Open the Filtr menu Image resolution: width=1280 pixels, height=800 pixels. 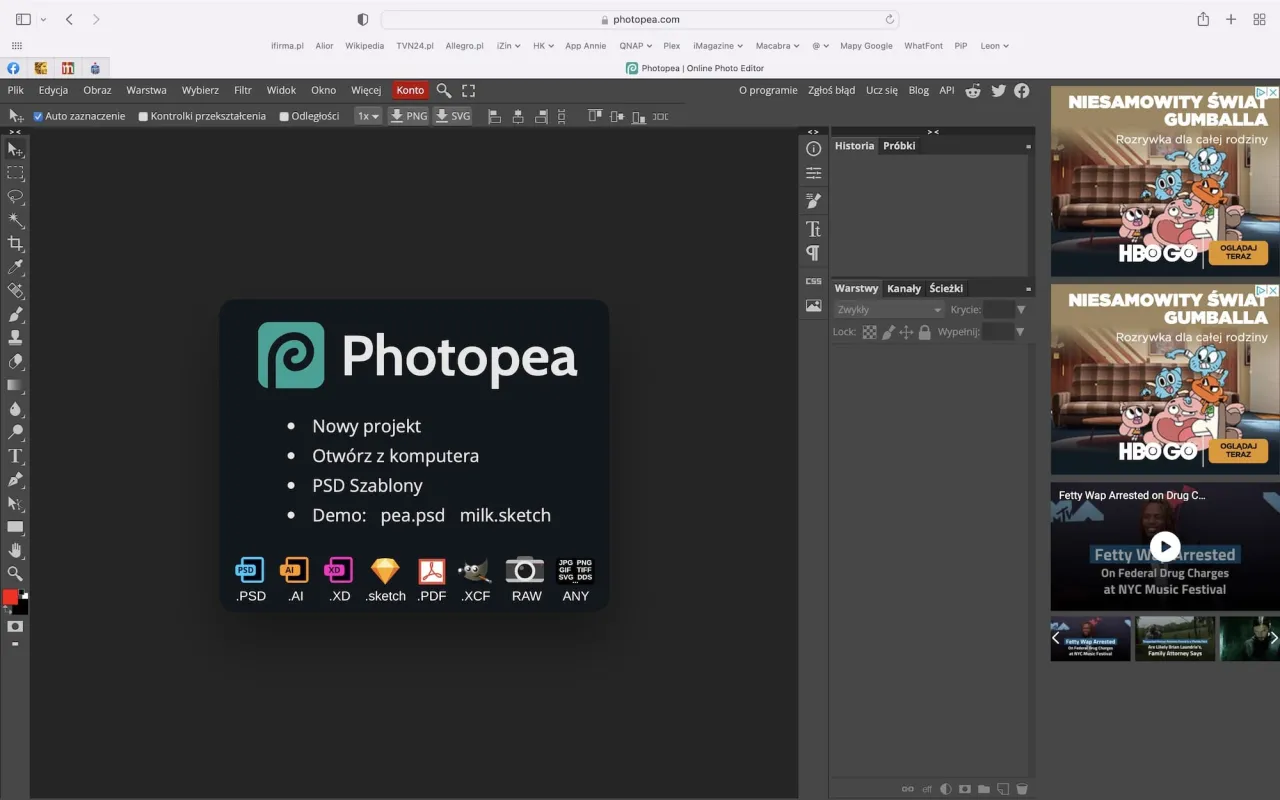pos(242,90)
